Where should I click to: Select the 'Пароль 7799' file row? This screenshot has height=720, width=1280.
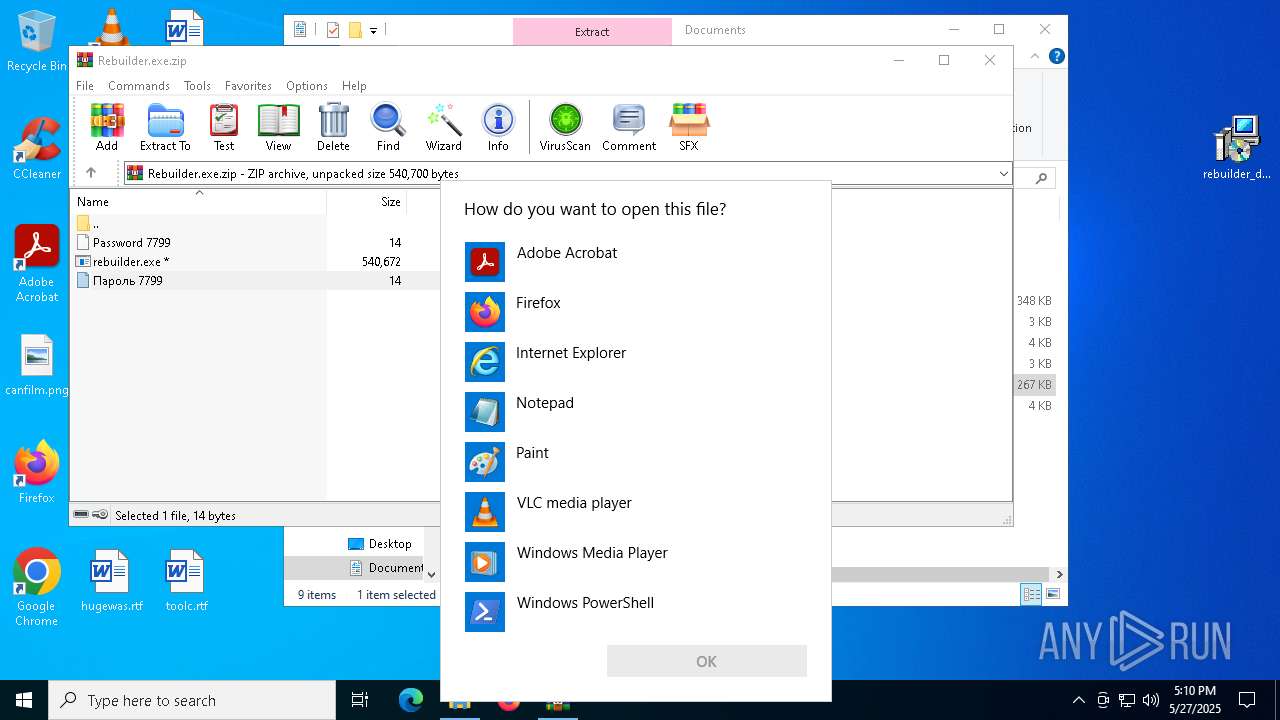coord(255,280)
